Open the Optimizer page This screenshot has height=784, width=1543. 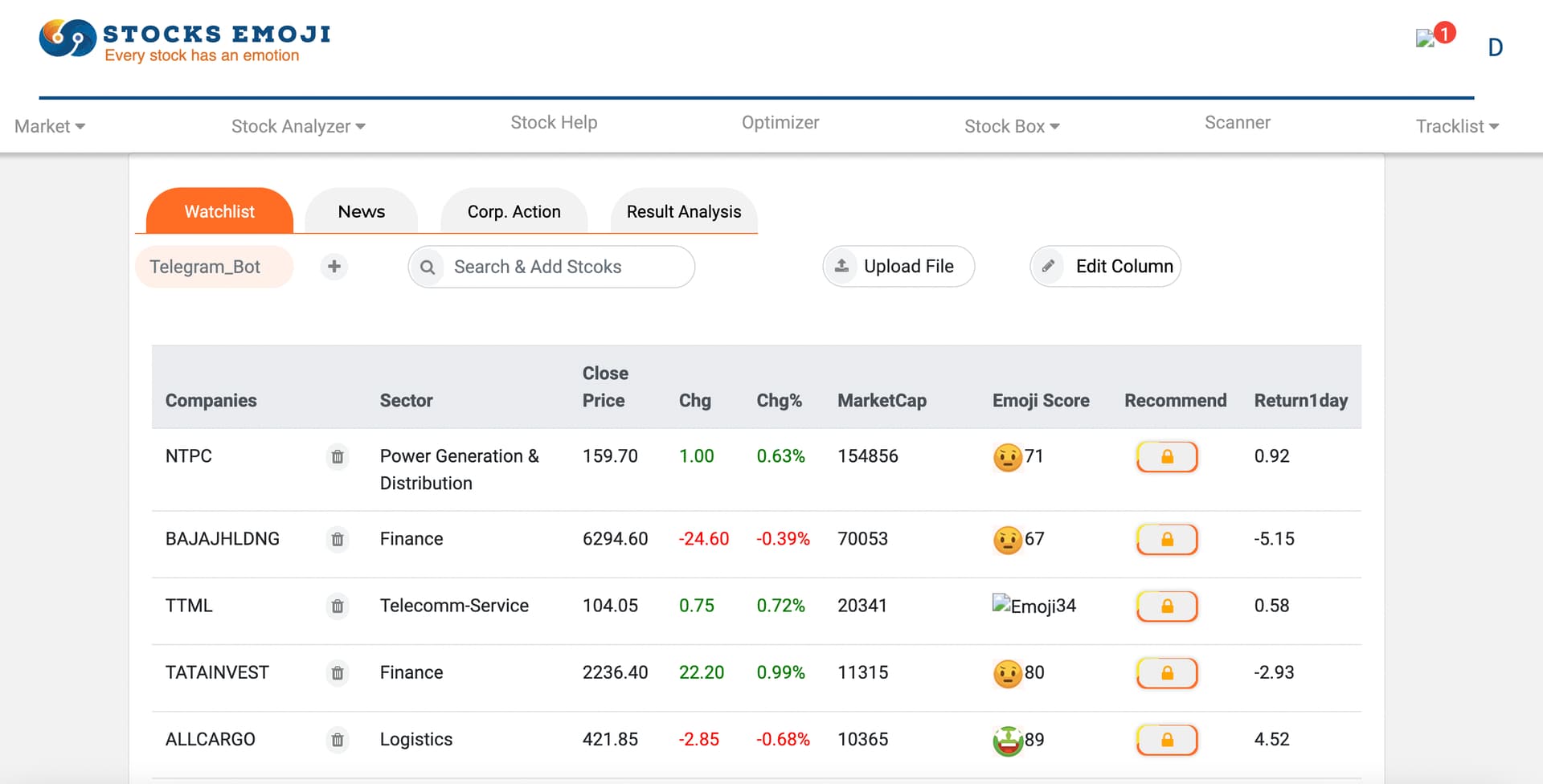[780, 122]
